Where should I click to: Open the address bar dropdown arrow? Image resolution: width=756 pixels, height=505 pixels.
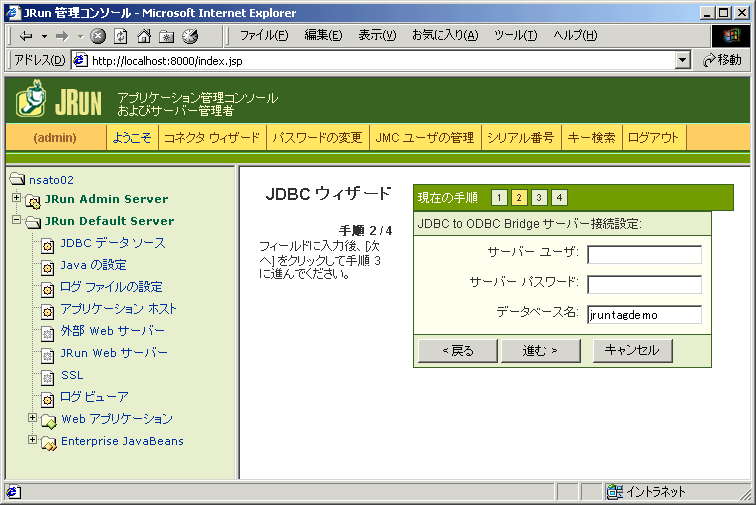[x=682, y=60]
